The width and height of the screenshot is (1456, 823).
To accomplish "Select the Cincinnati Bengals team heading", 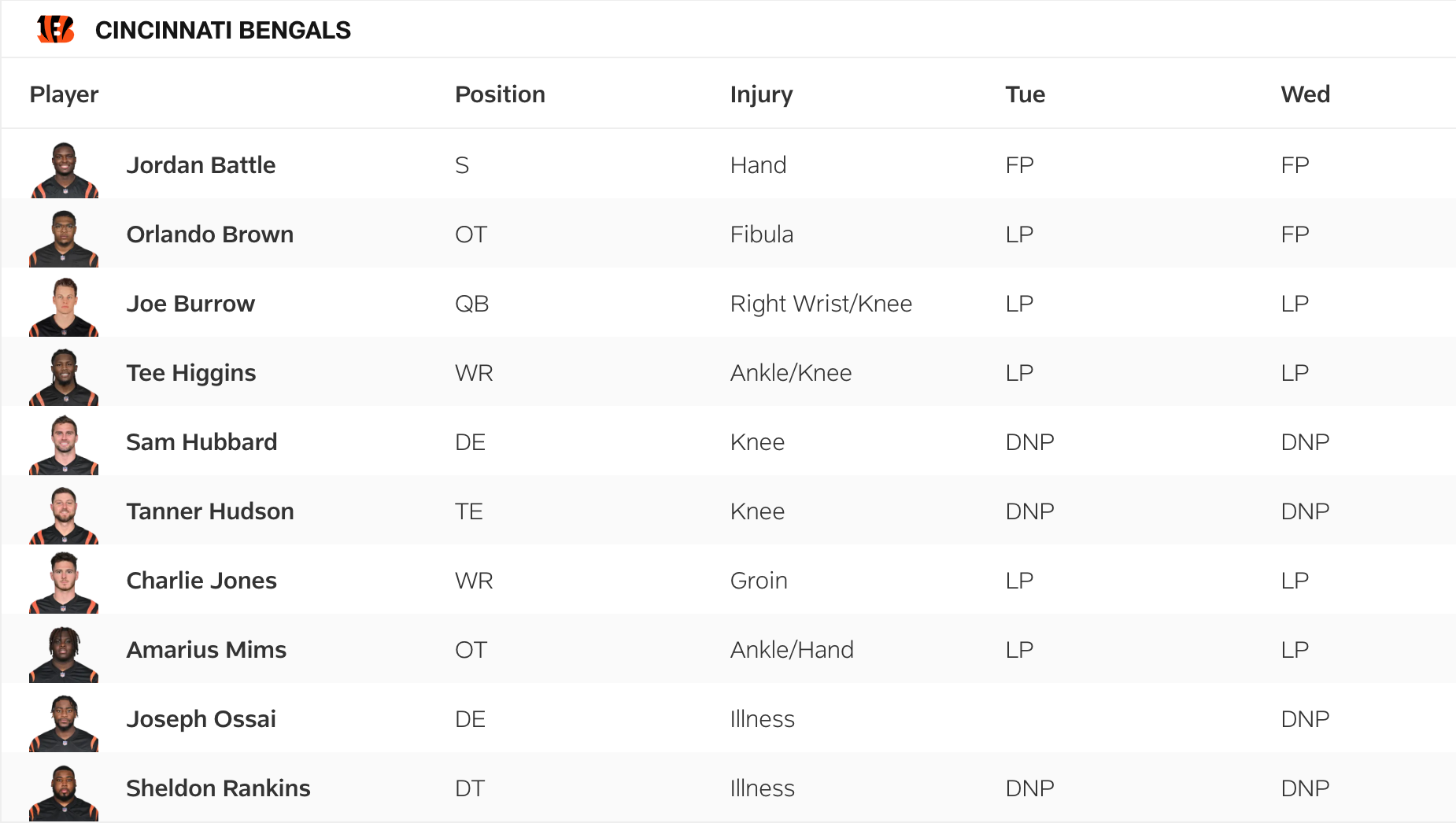I will tap(223, 30).
